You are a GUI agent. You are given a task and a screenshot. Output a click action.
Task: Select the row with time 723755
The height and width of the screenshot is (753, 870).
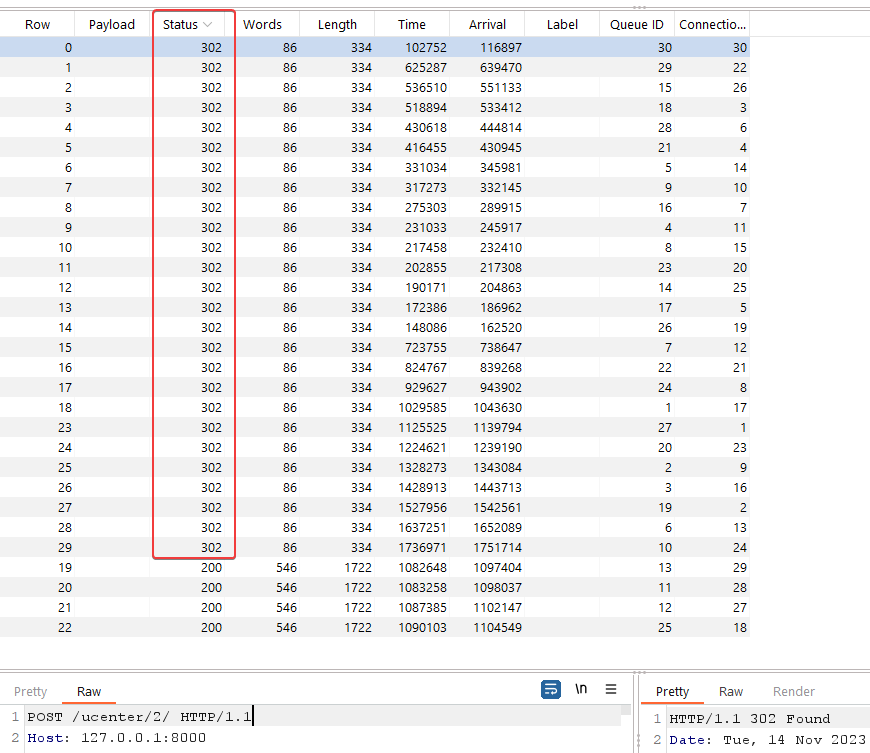[375, 347]
